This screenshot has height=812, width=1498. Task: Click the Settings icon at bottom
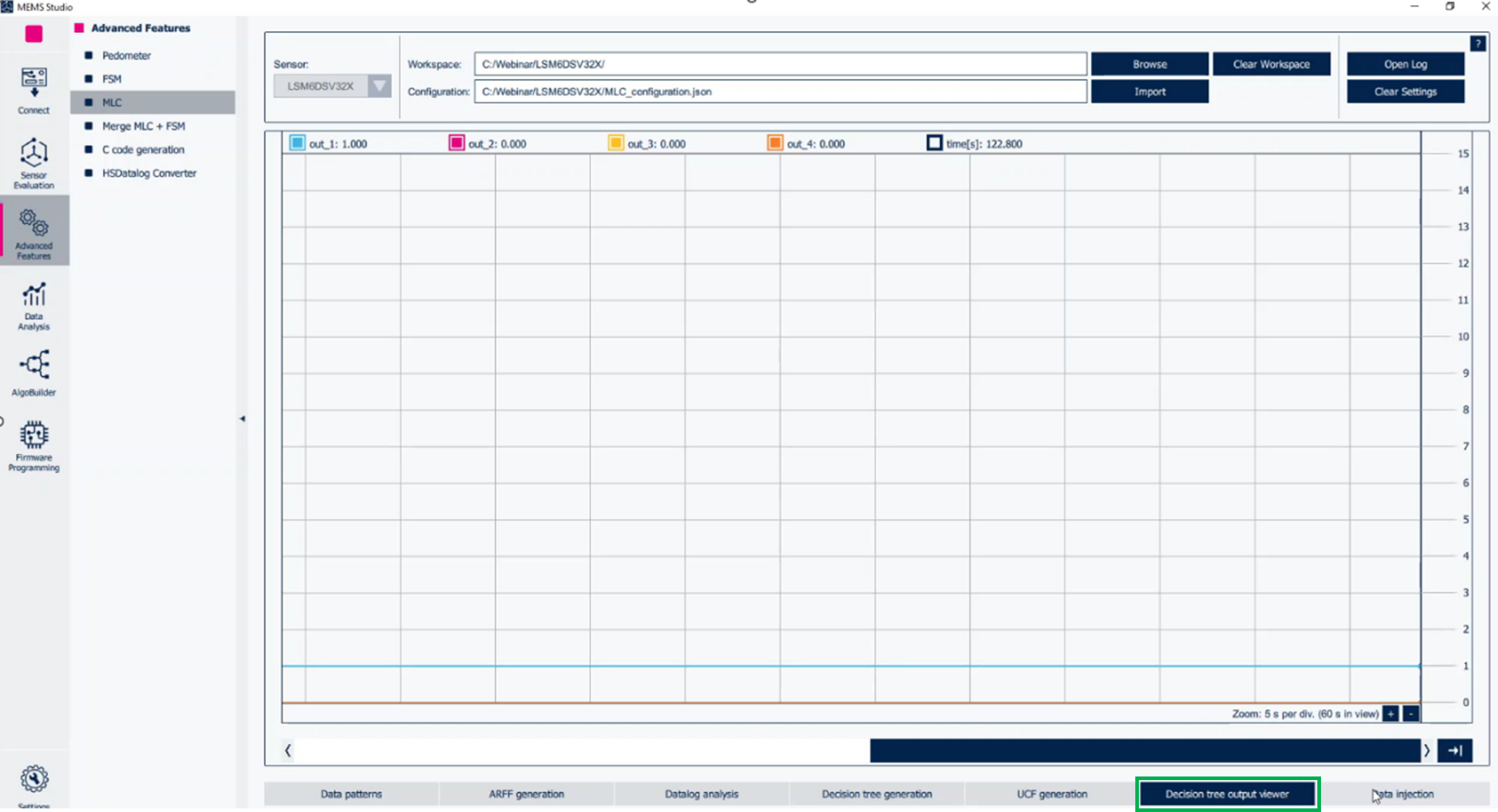pyautogui.click(x=33, y=777)
